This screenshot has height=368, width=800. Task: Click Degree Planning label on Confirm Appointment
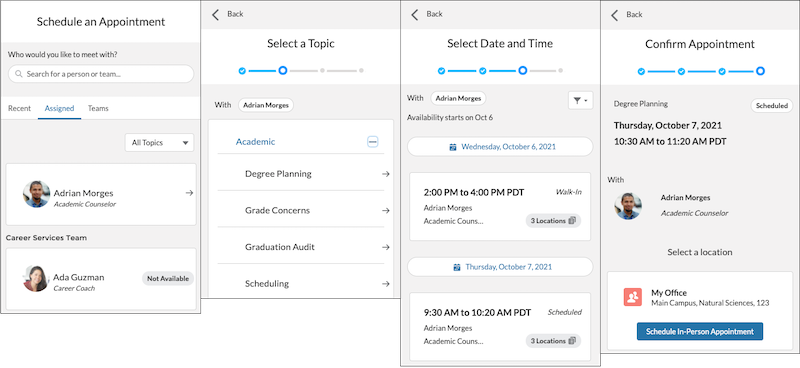[641, 104]
